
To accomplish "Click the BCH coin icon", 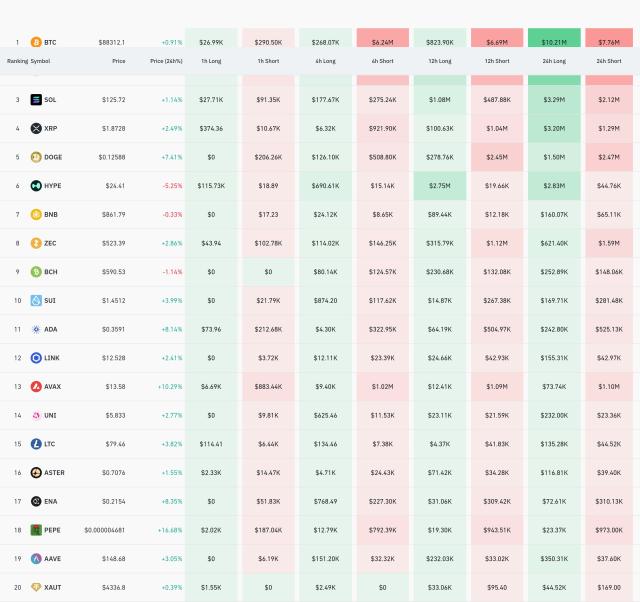I will coord(36,272).
